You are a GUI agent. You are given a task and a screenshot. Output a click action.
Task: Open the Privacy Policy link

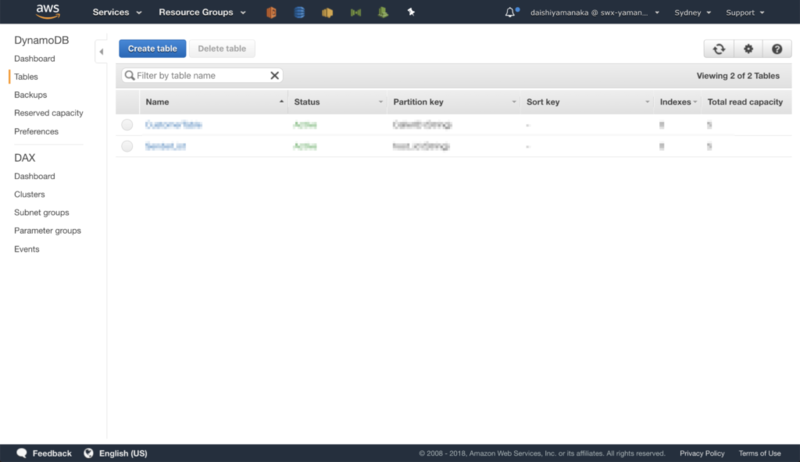[x=702, y=453]
